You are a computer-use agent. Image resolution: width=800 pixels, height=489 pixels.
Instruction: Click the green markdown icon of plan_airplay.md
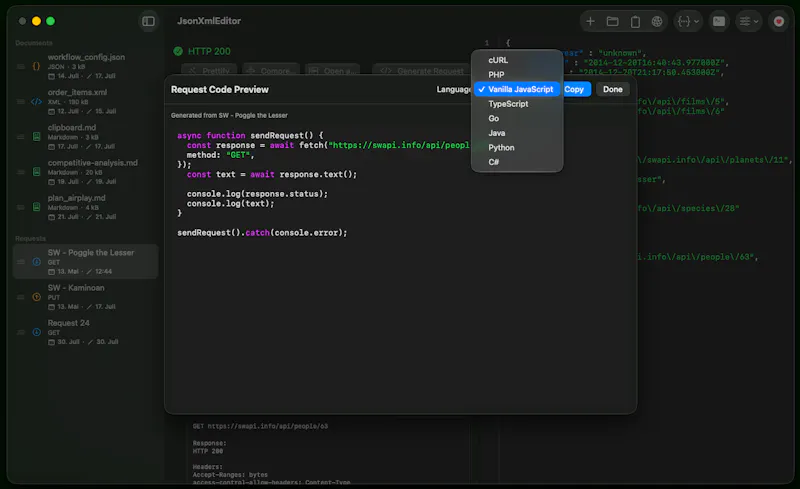[36, 207]
